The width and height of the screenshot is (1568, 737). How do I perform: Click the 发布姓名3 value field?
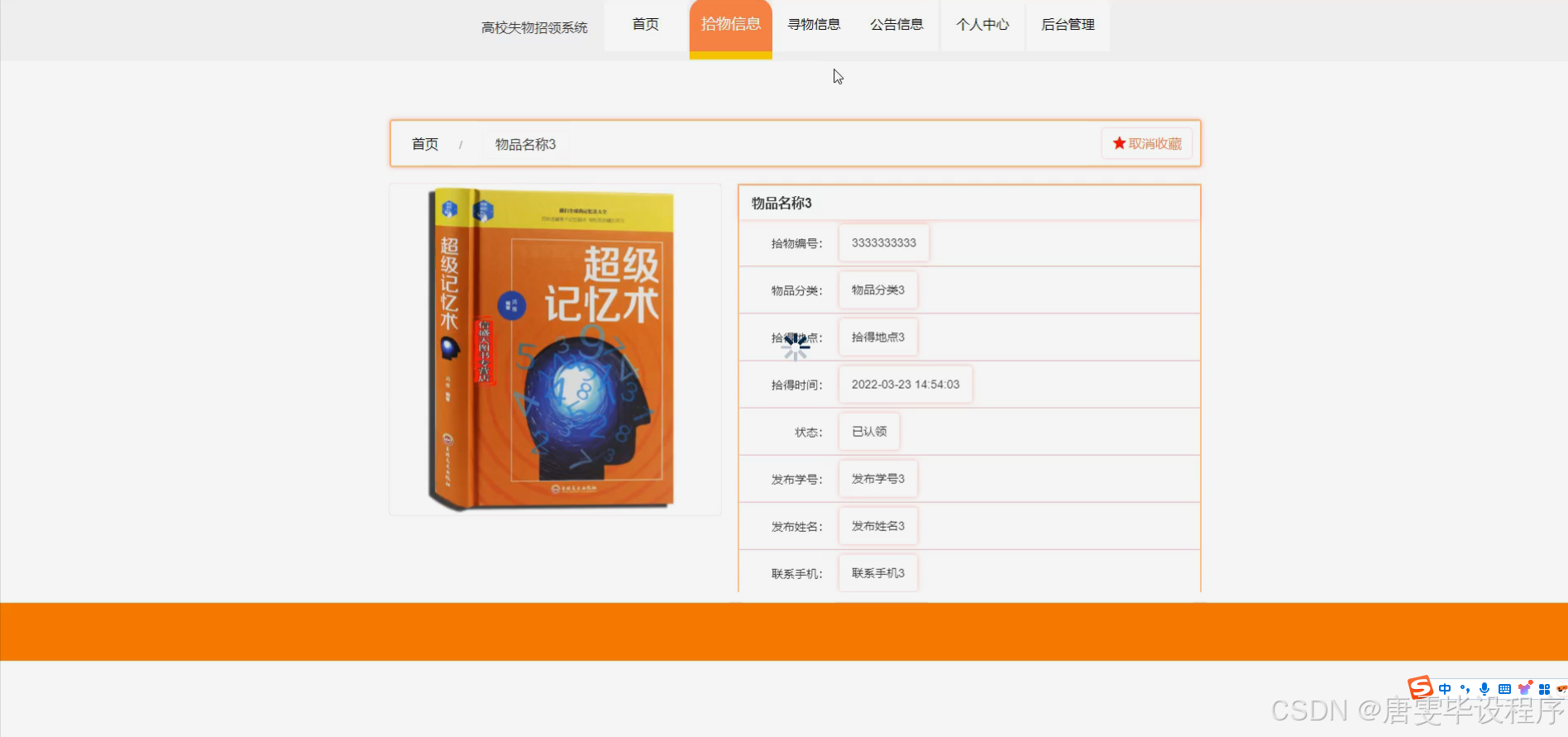click(x=878, y=526)
